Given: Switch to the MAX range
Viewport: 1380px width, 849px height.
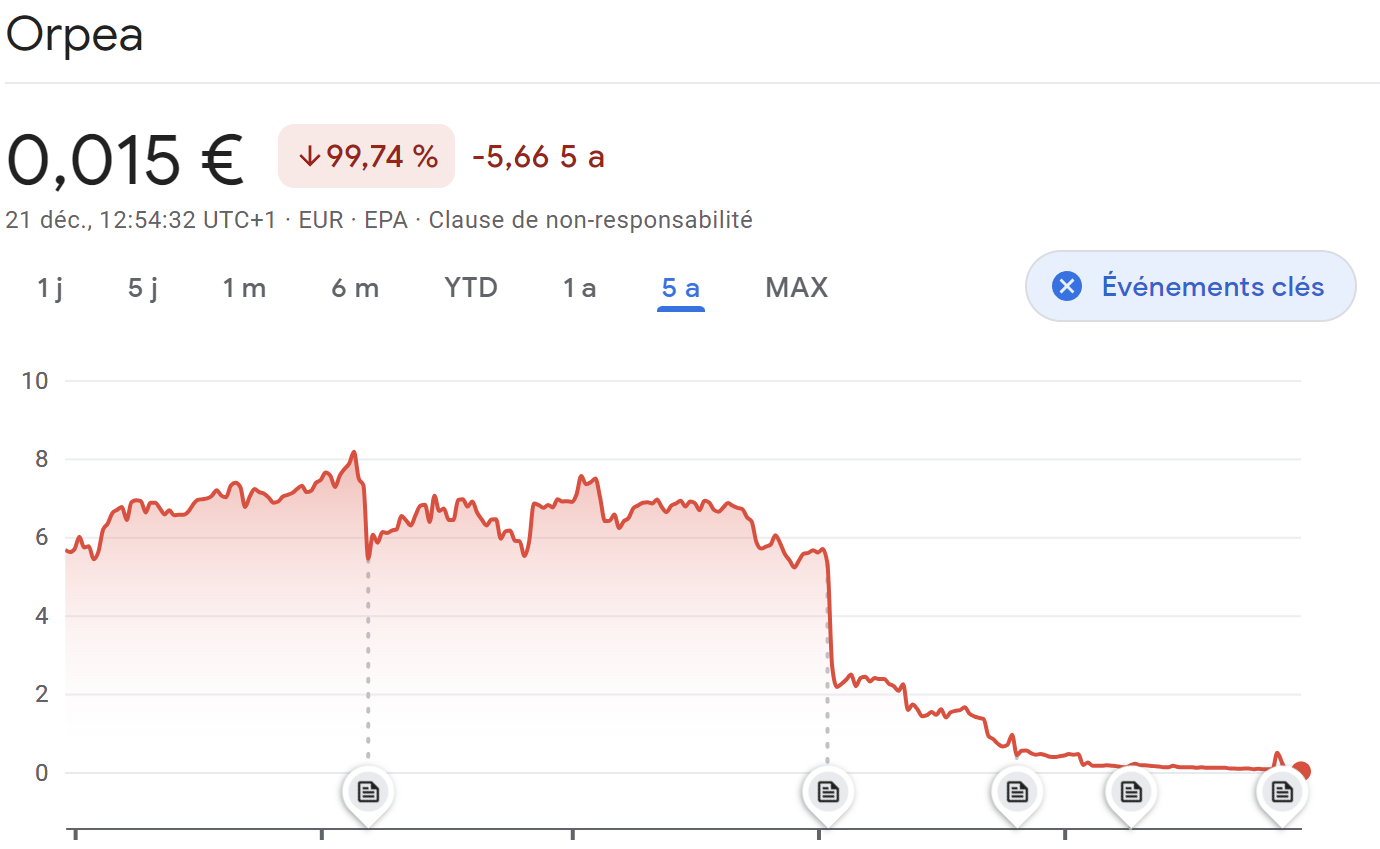Looking at the screenshot, I should point(796,288).
